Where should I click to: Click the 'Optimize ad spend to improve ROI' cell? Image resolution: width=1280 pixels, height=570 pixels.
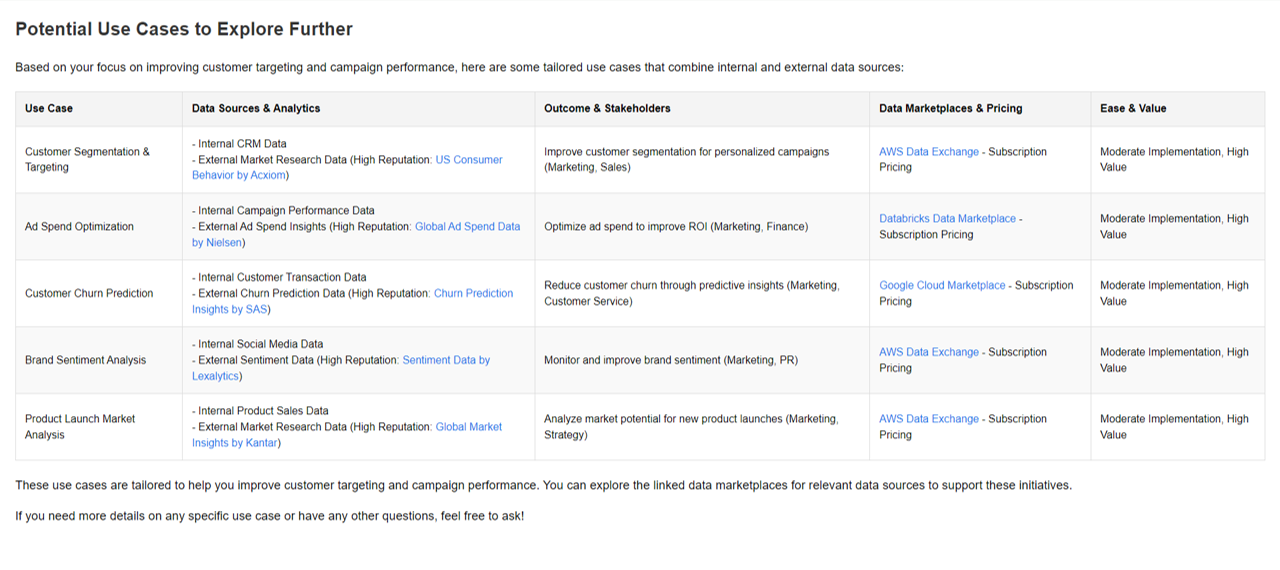coord(702,227)
